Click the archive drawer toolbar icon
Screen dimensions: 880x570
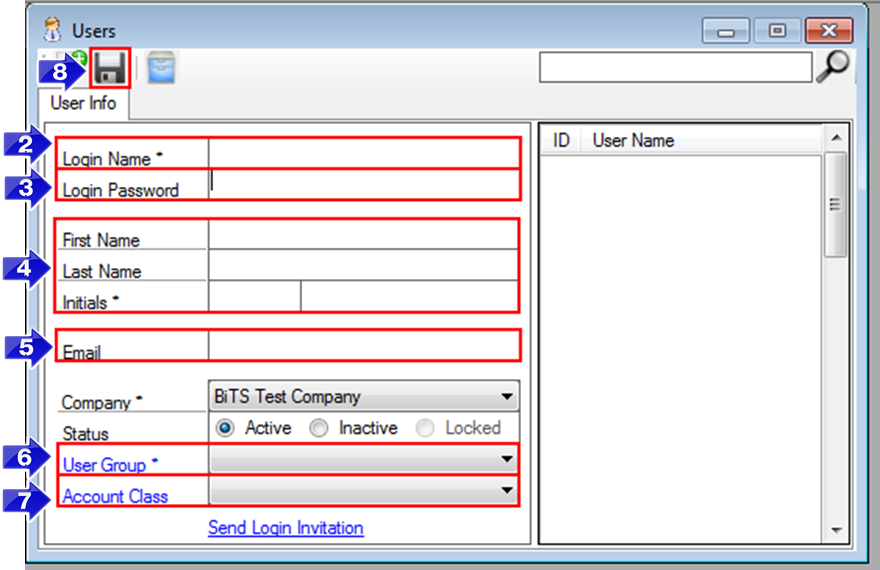point(161,68)
